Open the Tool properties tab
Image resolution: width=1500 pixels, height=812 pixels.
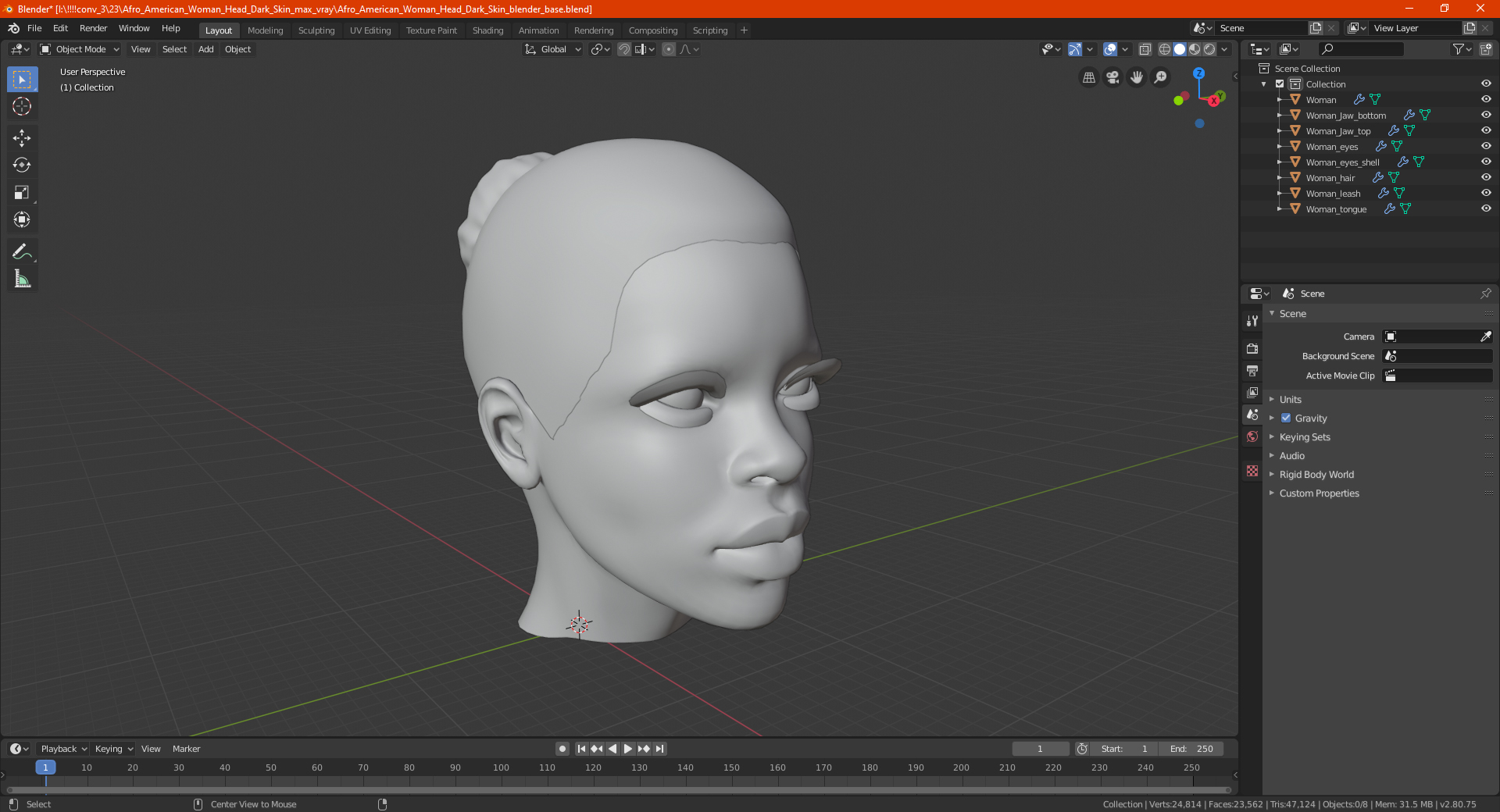click(1252, 321)
